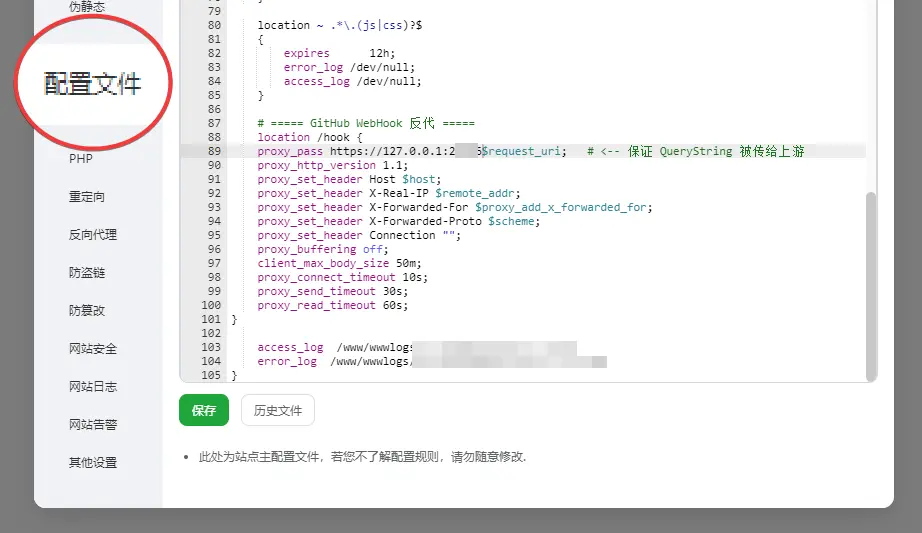922x533 pixels.
Task: Click 'error_log /dev/null;' line
Action: click(x=349, y=67)
